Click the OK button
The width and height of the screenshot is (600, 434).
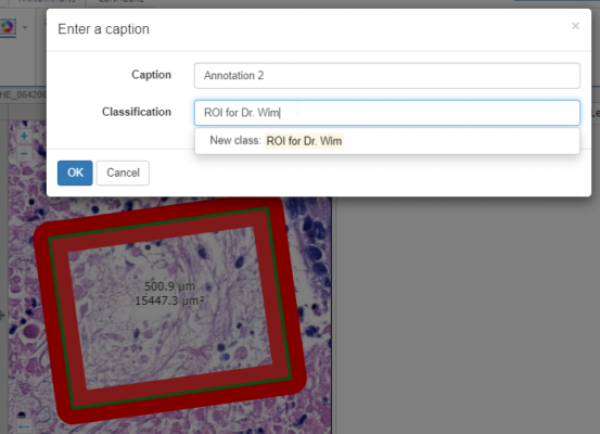pyautogui.click(x=75, y=173)
